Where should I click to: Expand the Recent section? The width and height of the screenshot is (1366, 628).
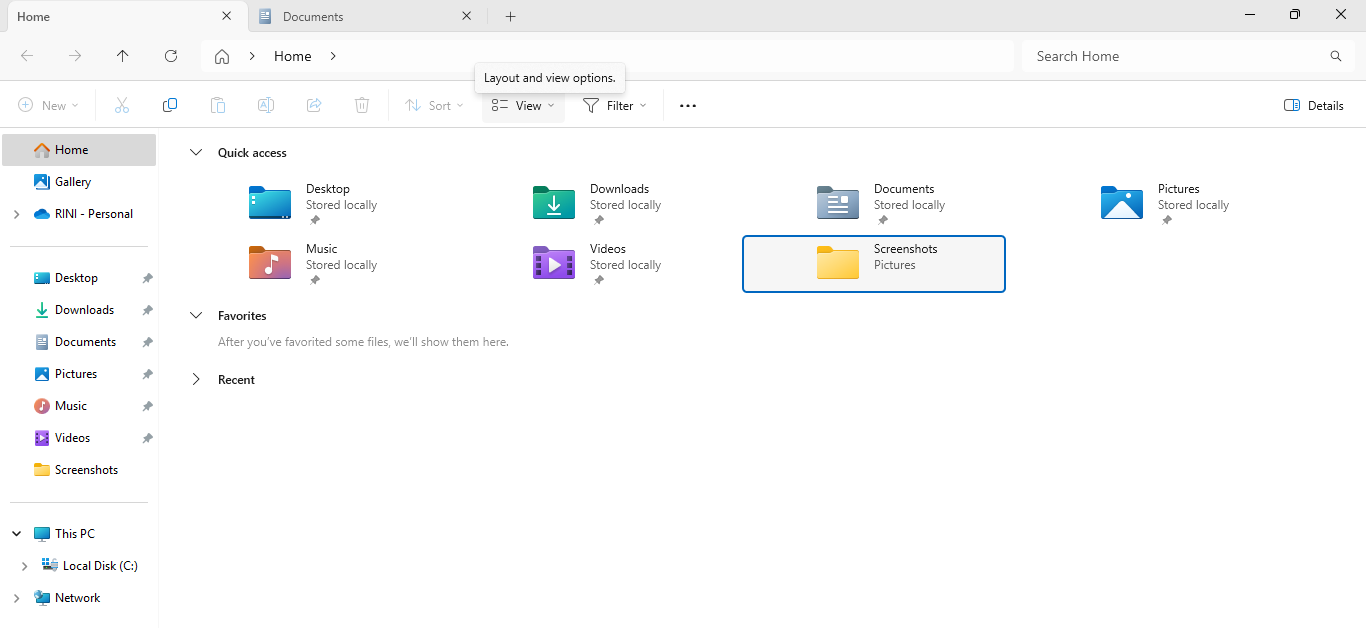196,380
